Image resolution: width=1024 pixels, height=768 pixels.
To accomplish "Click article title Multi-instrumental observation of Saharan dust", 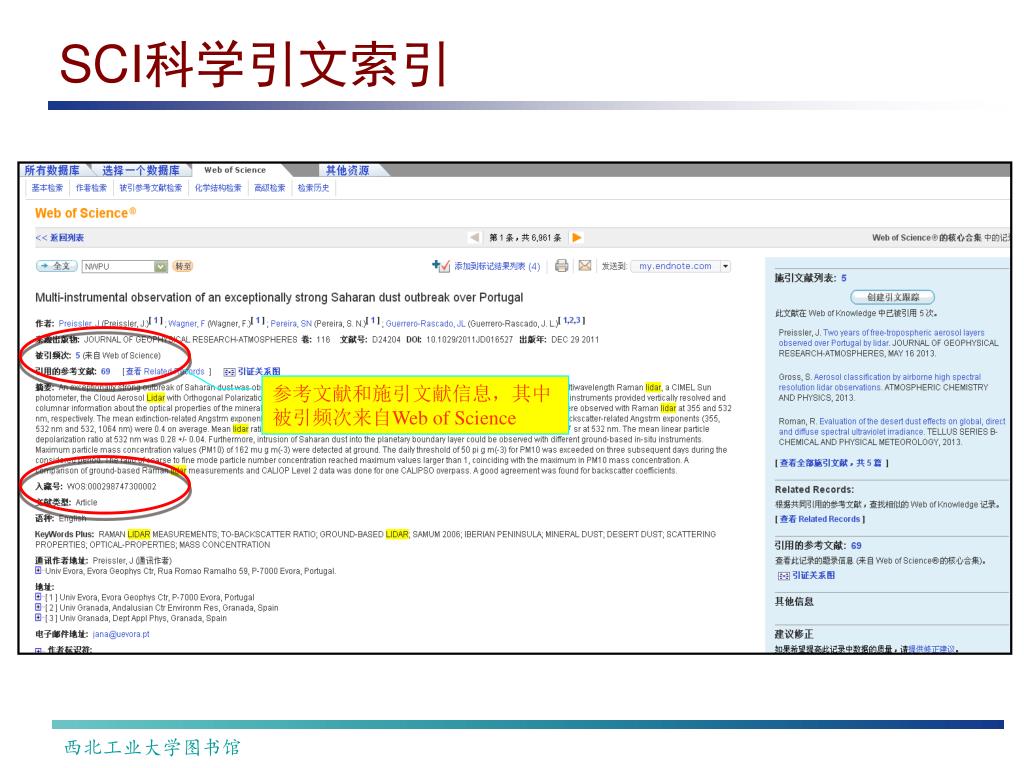I will pos(280,298).
